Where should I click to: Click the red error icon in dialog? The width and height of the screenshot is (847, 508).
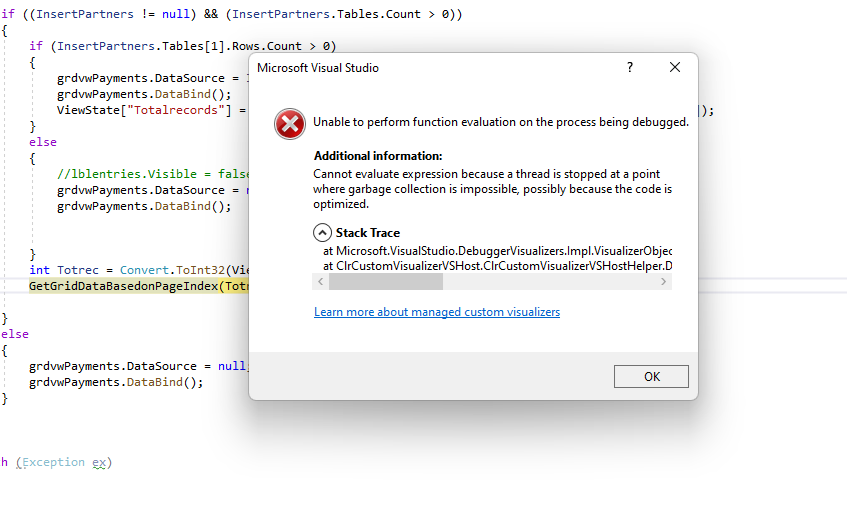pyautogui.click(x=290, y=124)
